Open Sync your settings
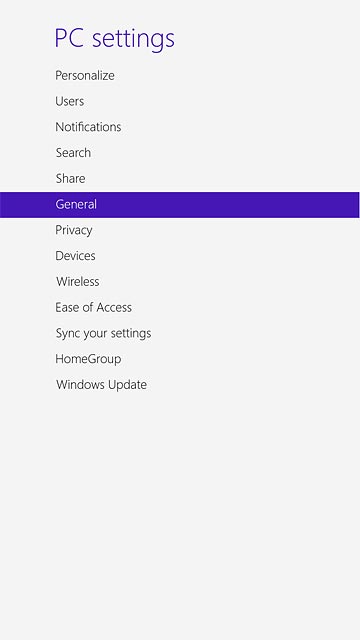This screenshot has width=360, height=640. (103, 333)
